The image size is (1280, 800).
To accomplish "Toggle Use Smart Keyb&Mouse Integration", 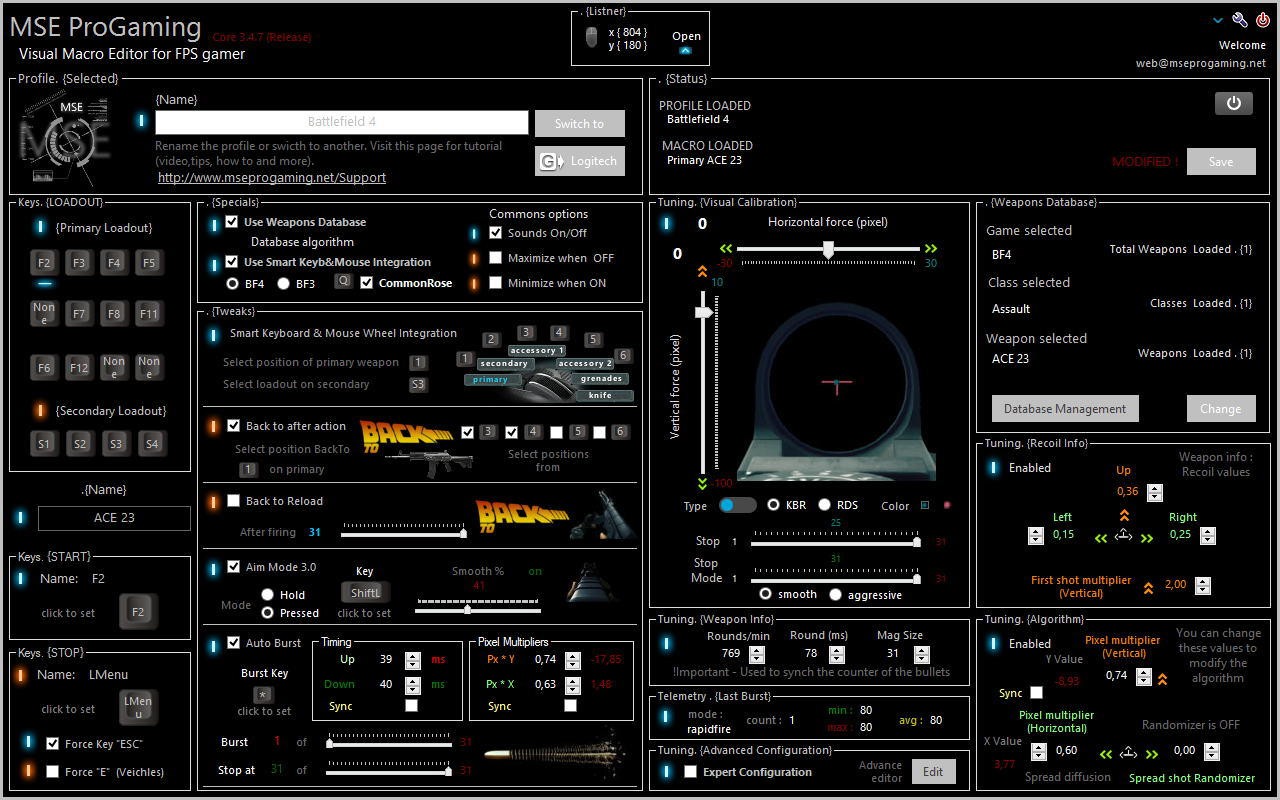I will pos(234,262).
